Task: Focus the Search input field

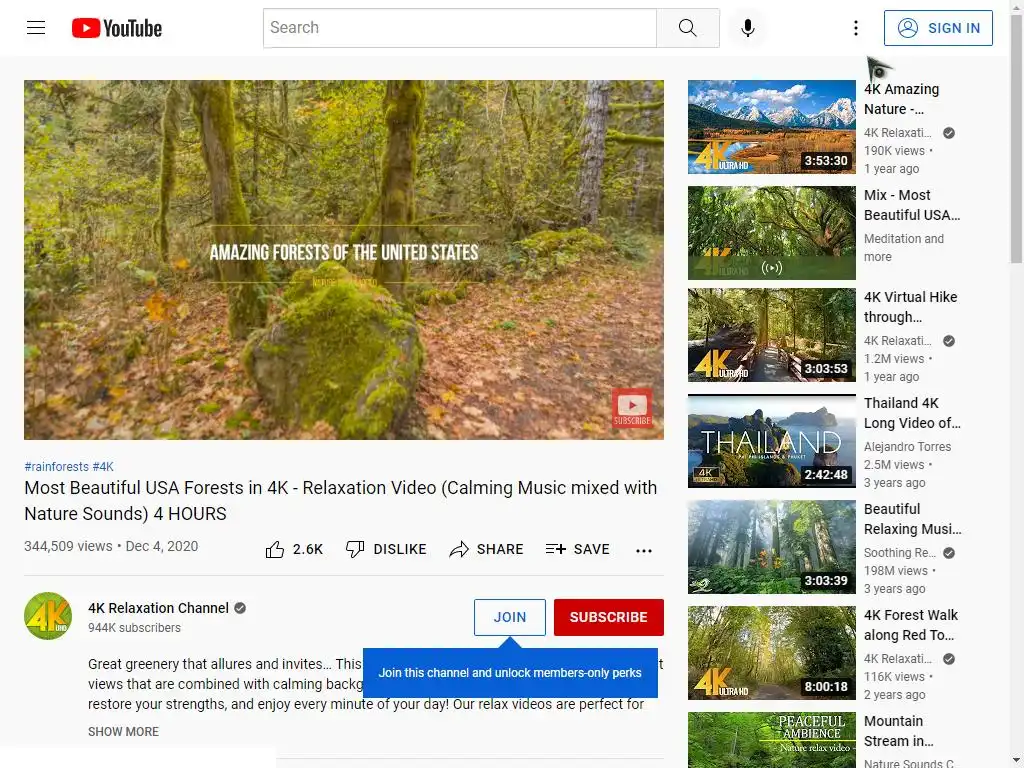Action: [460, 28]
